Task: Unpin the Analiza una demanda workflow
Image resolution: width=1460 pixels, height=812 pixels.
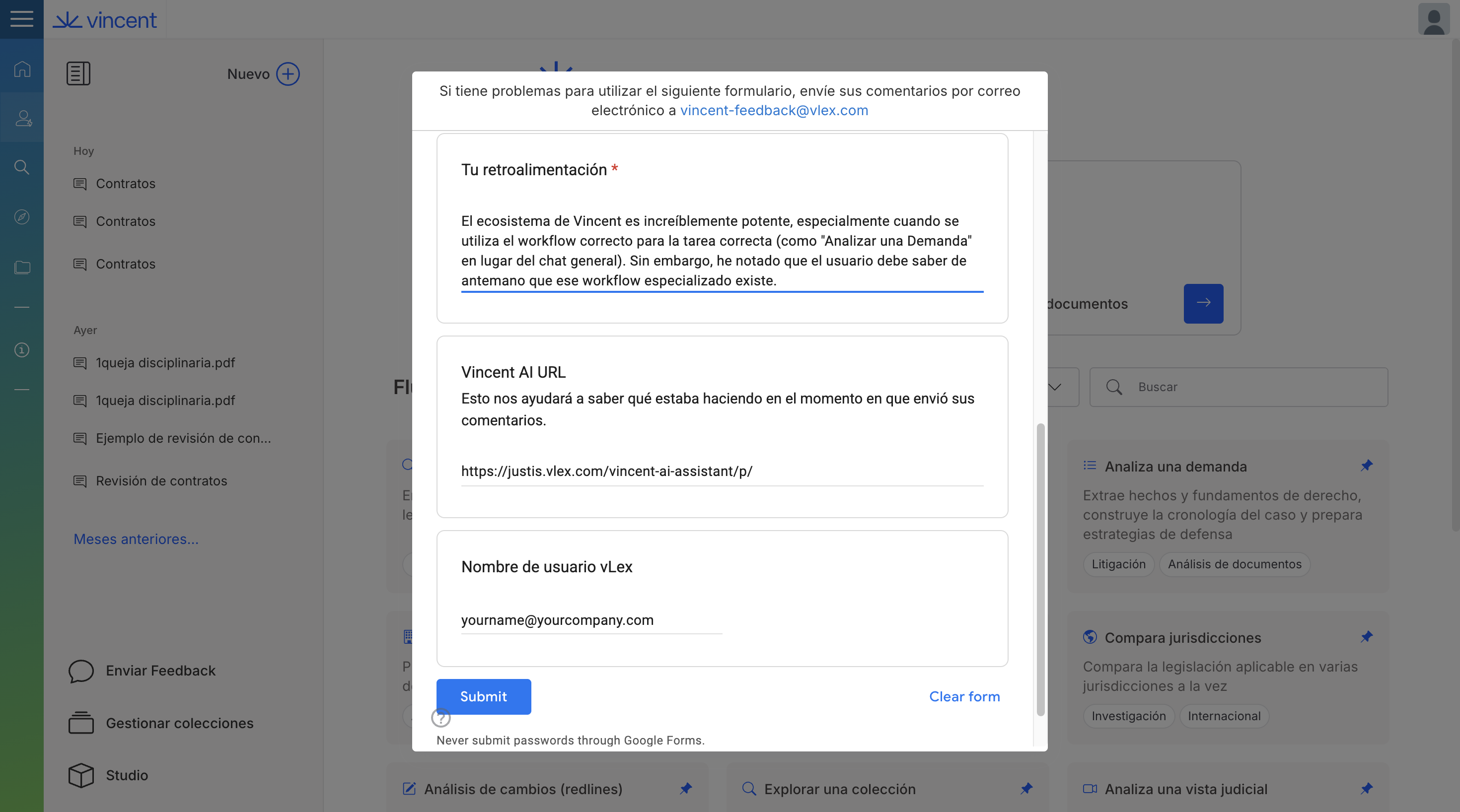Action: click(1367, 466)
